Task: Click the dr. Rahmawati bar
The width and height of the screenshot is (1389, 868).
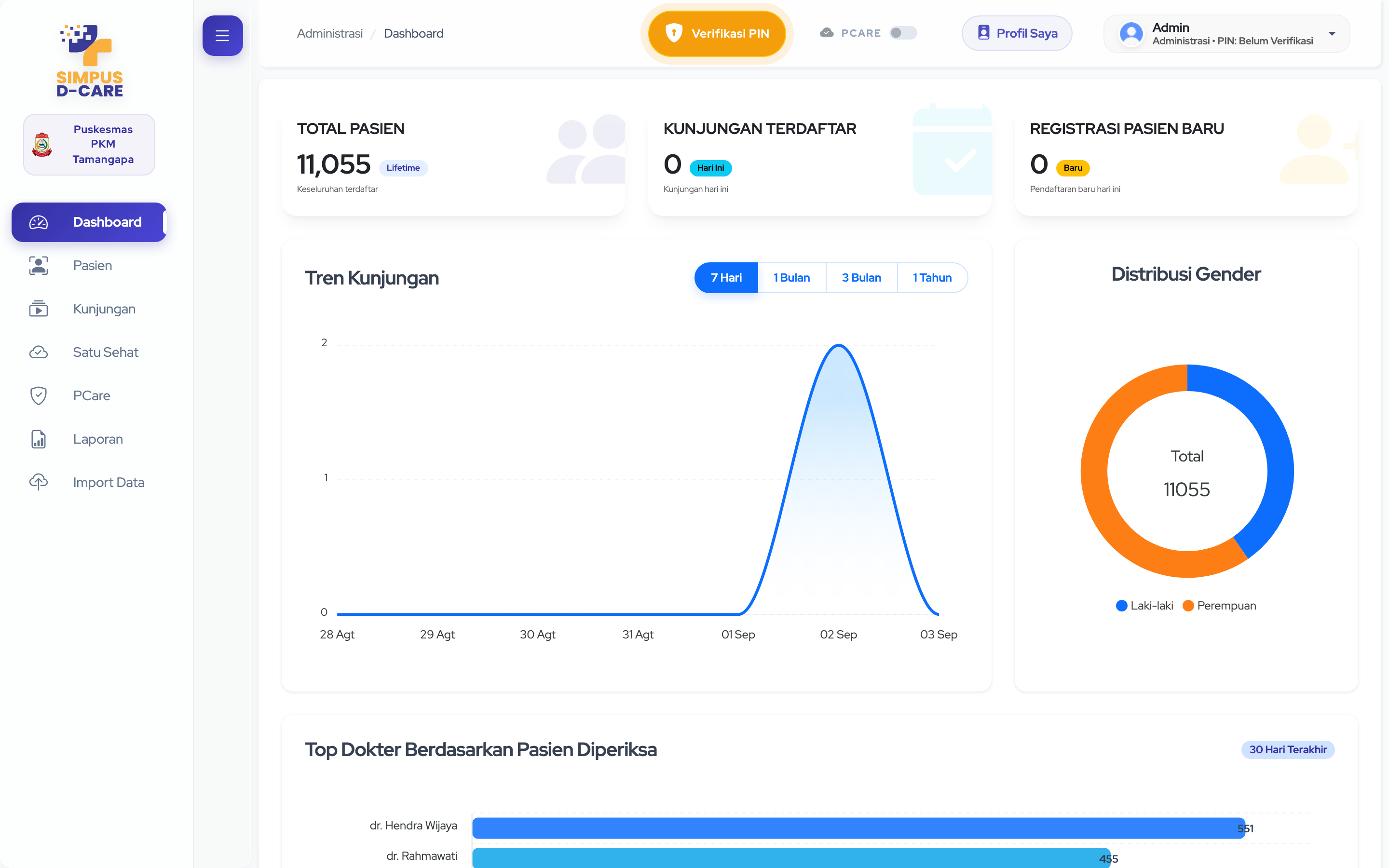Action: tap(791, 858)
